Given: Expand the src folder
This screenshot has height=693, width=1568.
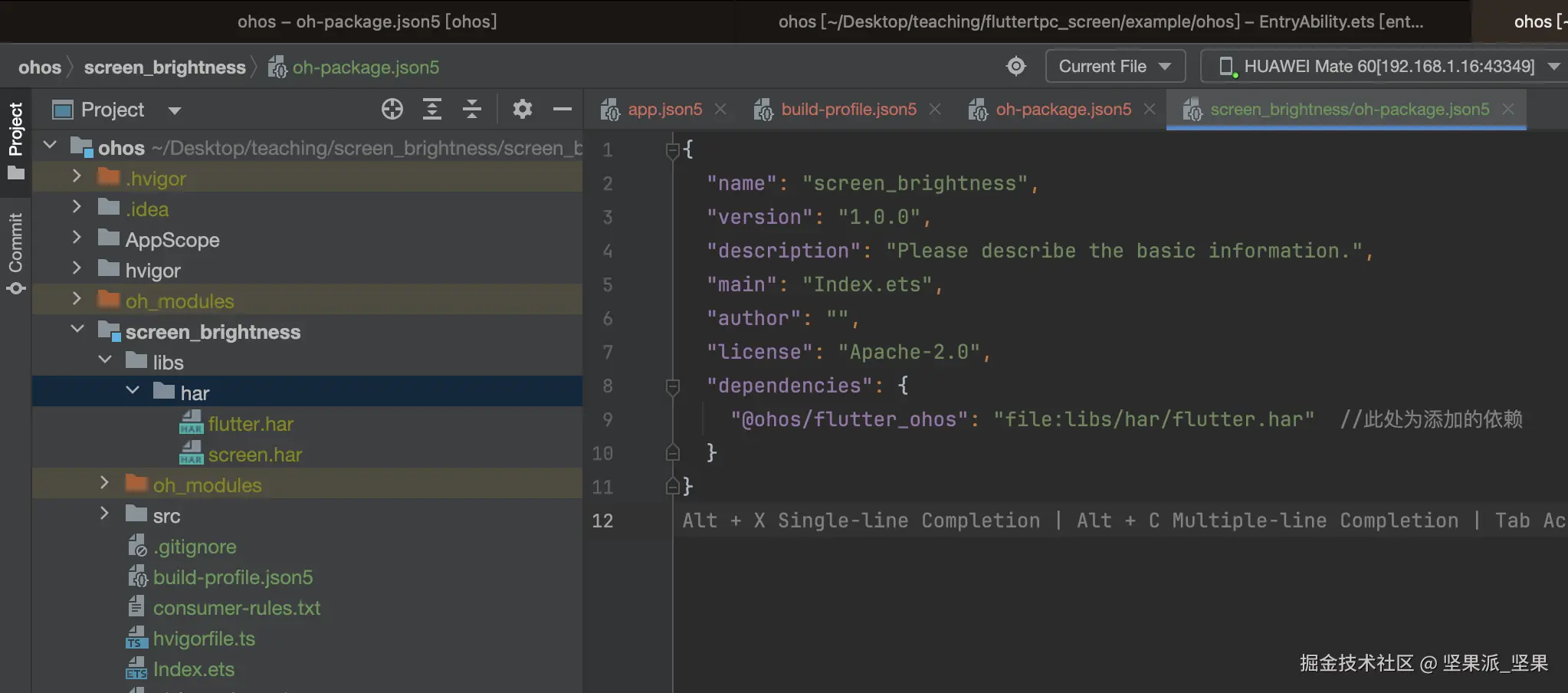Looking at the screenshot, I should (104, 514).
